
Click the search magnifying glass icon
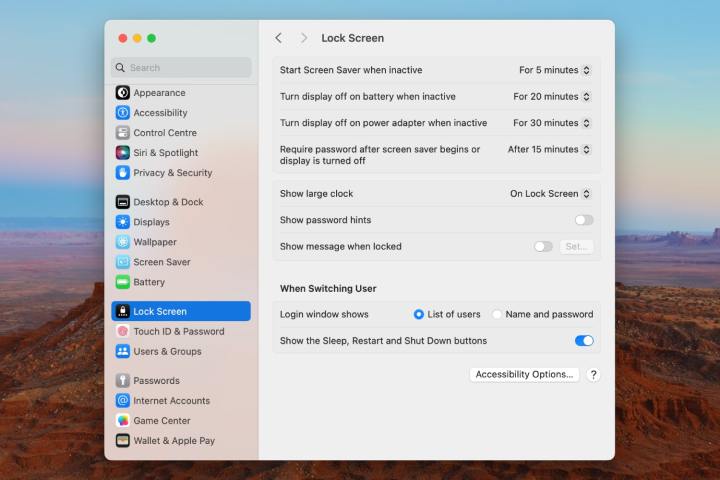point(120,68)
